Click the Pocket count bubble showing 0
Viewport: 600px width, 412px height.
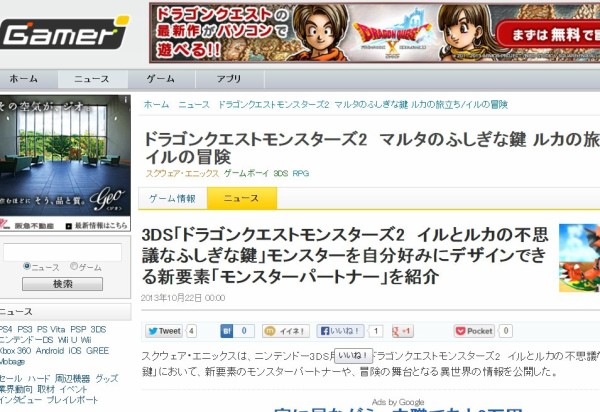(x=505, y=331)
